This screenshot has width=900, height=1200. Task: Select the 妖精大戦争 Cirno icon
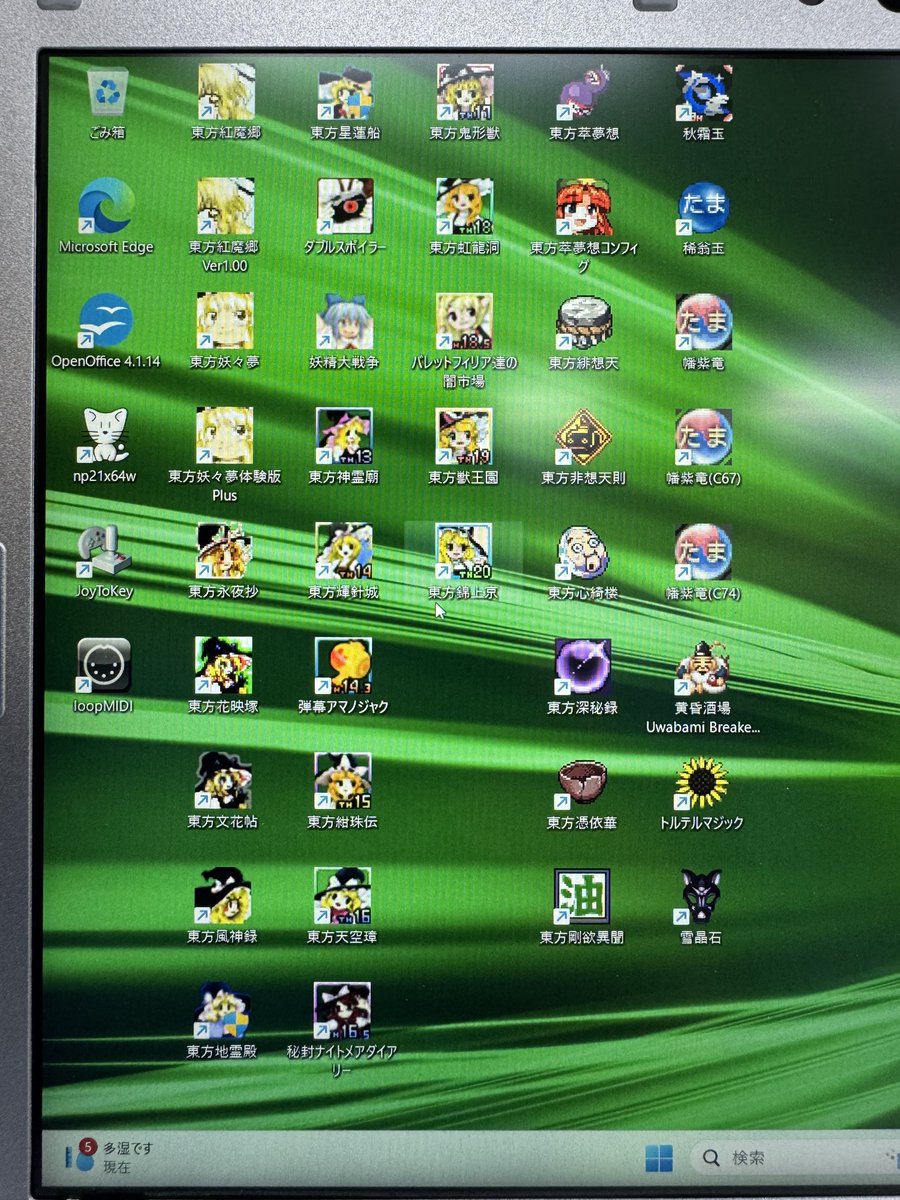click(x=345, y=320)
